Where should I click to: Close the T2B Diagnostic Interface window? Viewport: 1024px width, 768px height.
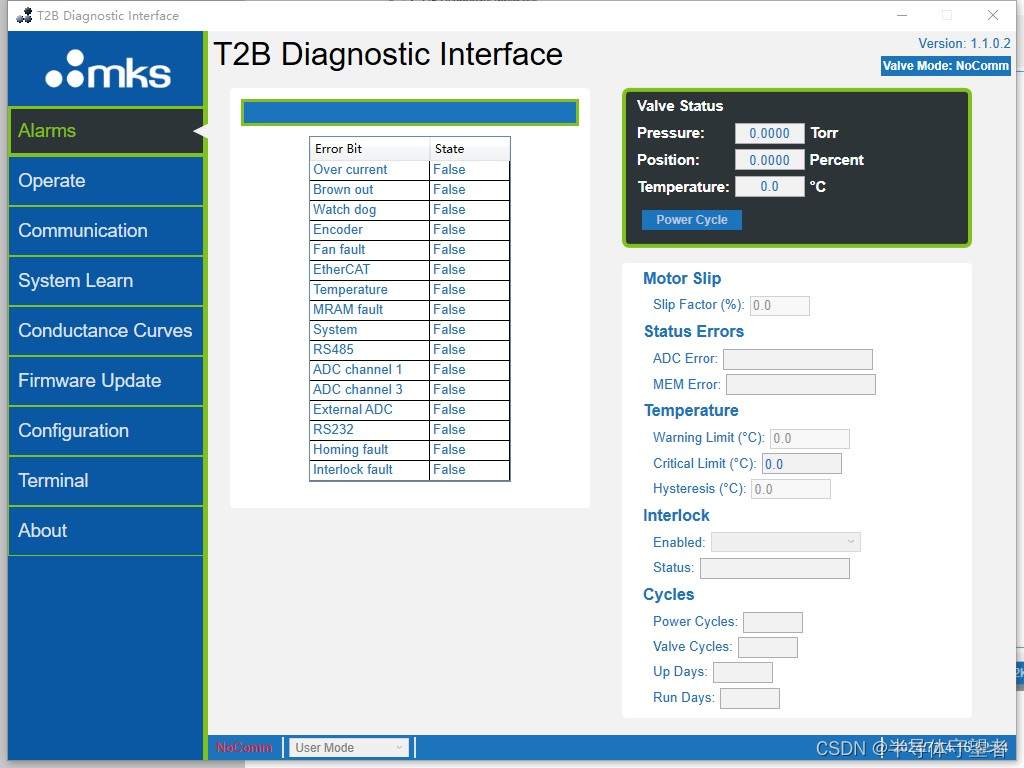pyautogui.click(x=993, y=15)
